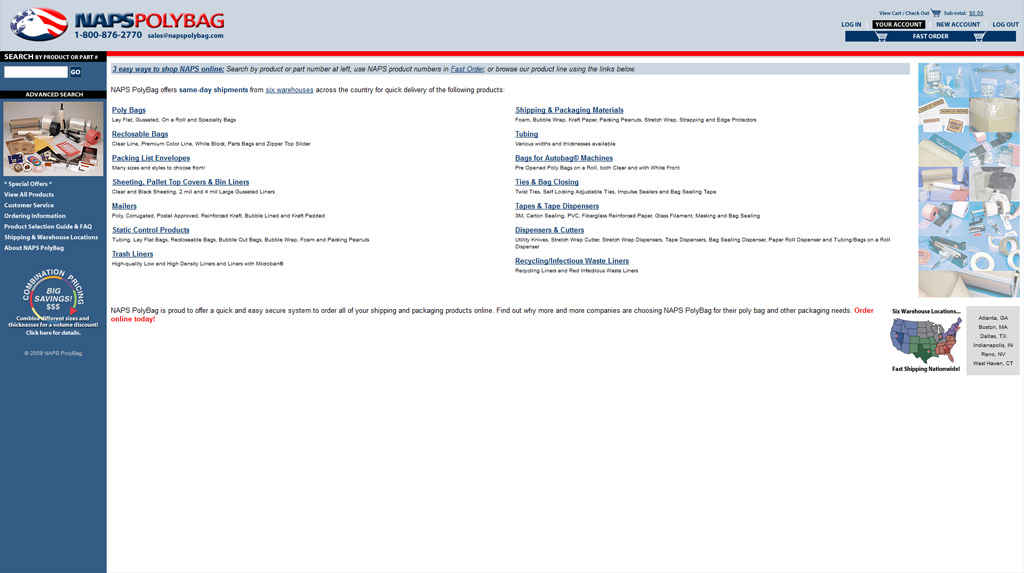The image size is (1024, 573).
Task: Click 'Click here for details' under pricing badge
Action: coord(54,333)
